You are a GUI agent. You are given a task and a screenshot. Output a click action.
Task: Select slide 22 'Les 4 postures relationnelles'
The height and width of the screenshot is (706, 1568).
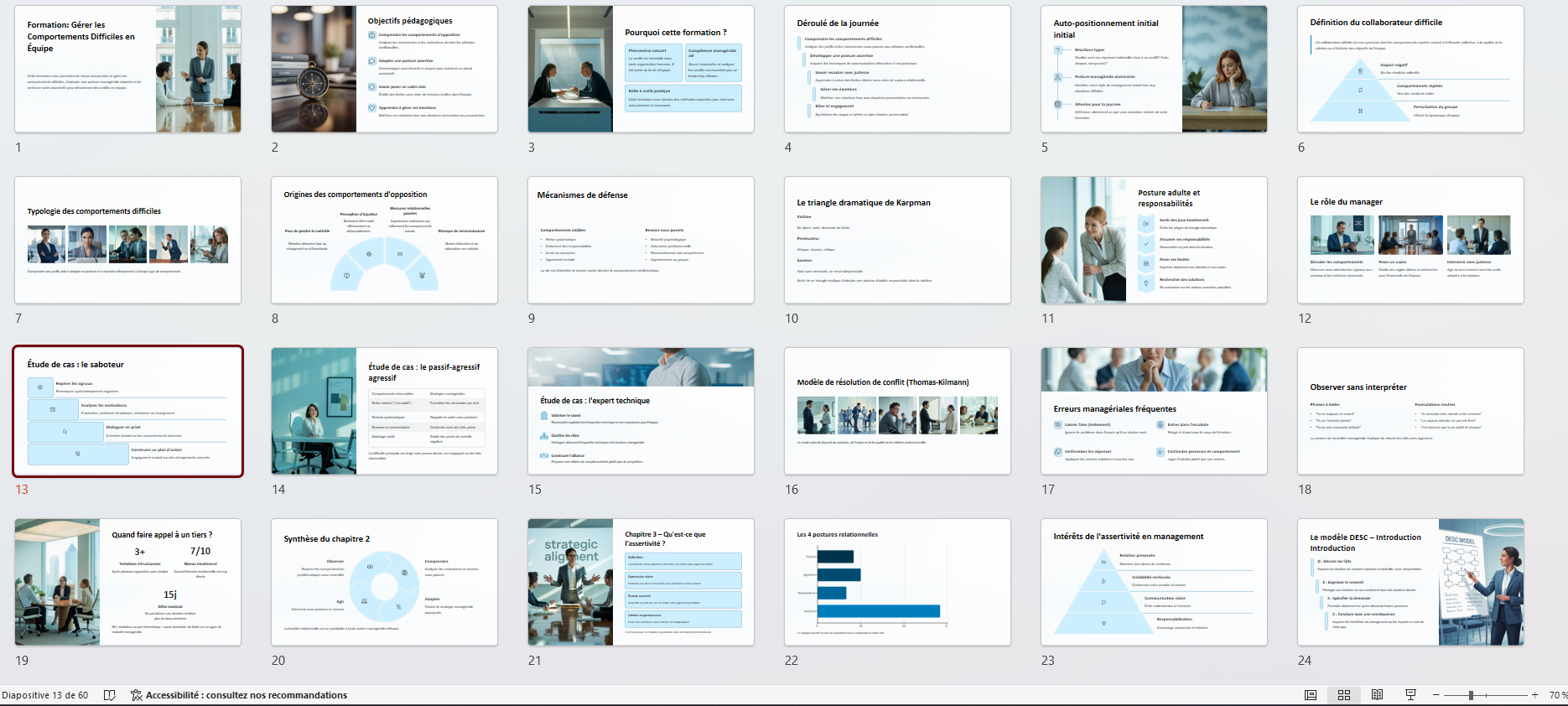pos(897,582)
